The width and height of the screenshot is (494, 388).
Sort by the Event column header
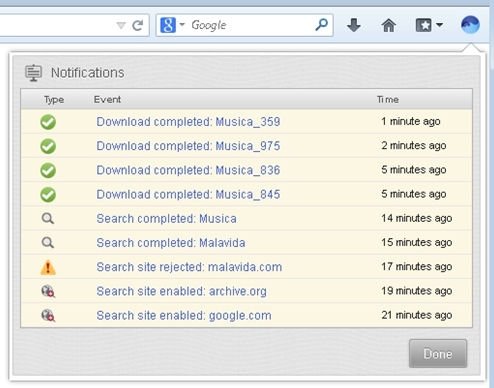(107, 99)
